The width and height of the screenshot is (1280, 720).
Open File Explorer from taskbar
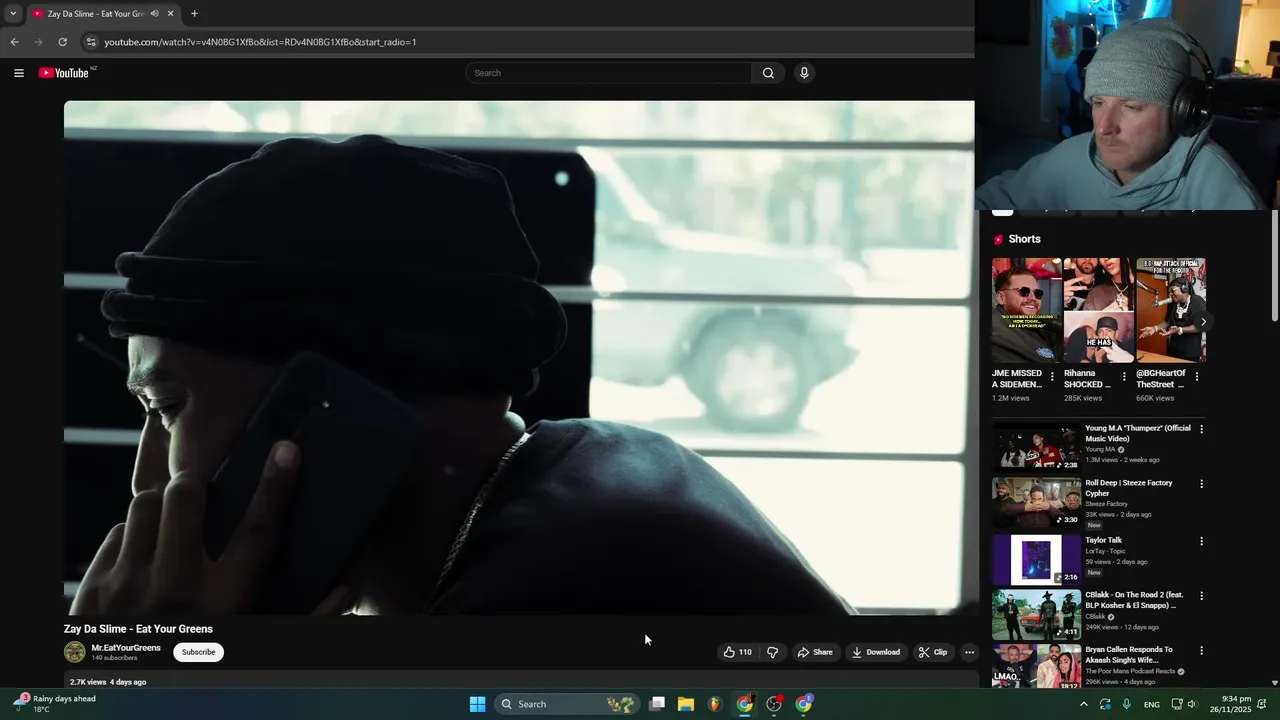pos(686,704)
